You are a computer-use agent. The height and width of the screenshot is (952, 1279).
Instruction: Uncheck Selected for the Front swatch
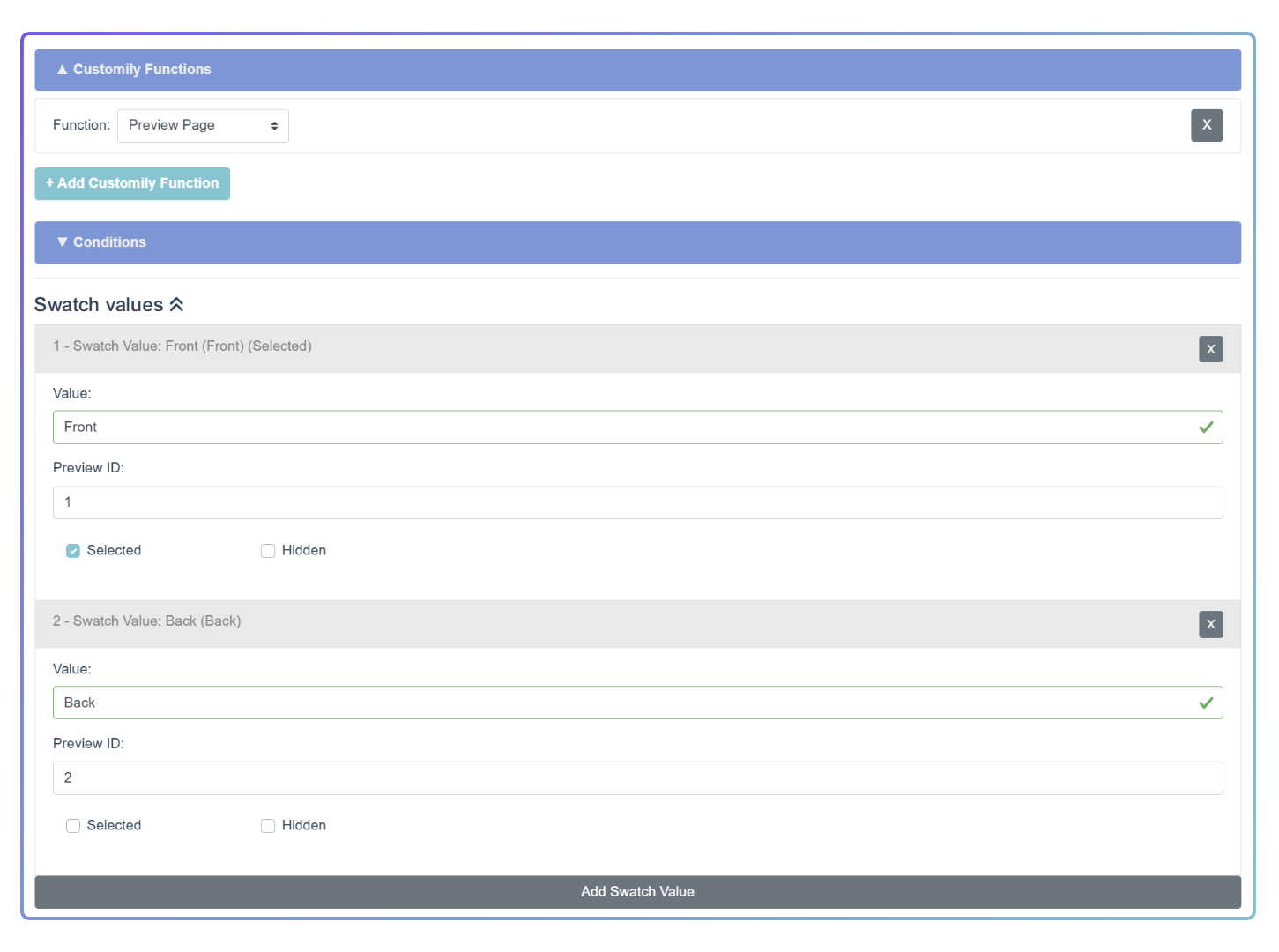point(73,551)
